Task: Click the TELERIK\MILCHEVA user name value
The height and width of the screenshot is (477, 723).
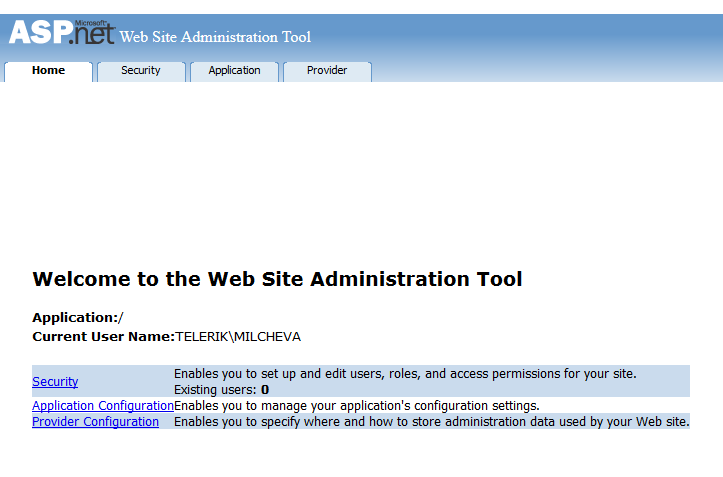Action: click(x=238, y=337)
